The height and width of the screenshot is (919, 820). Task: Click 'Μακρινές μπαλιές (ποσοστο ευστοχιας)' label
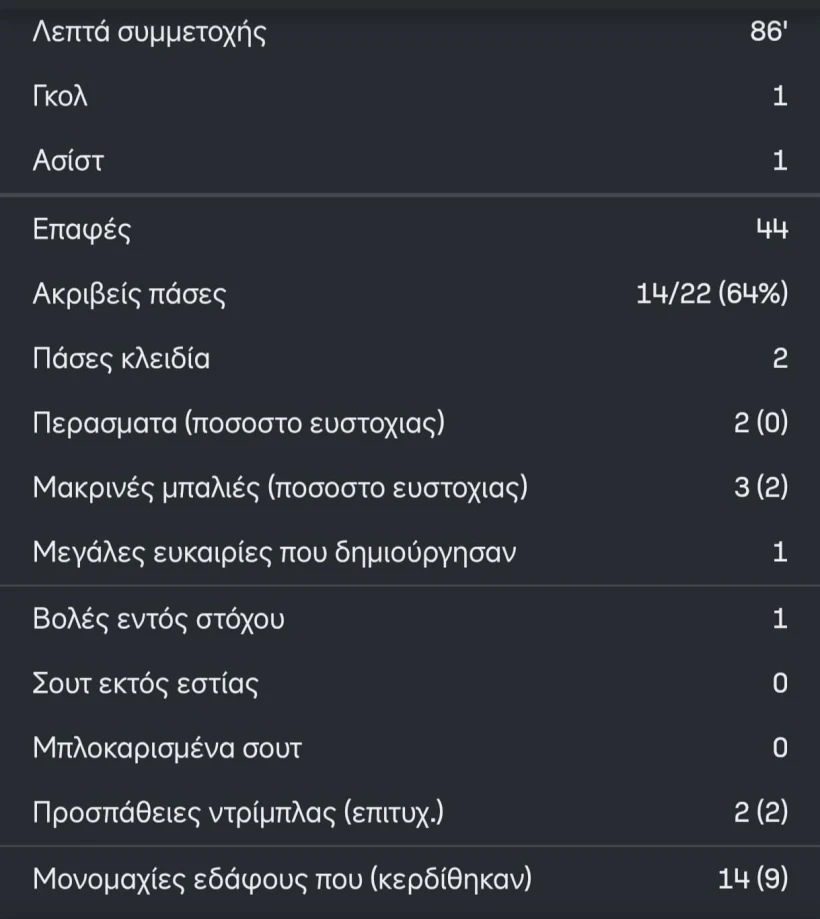pos(280,488)
